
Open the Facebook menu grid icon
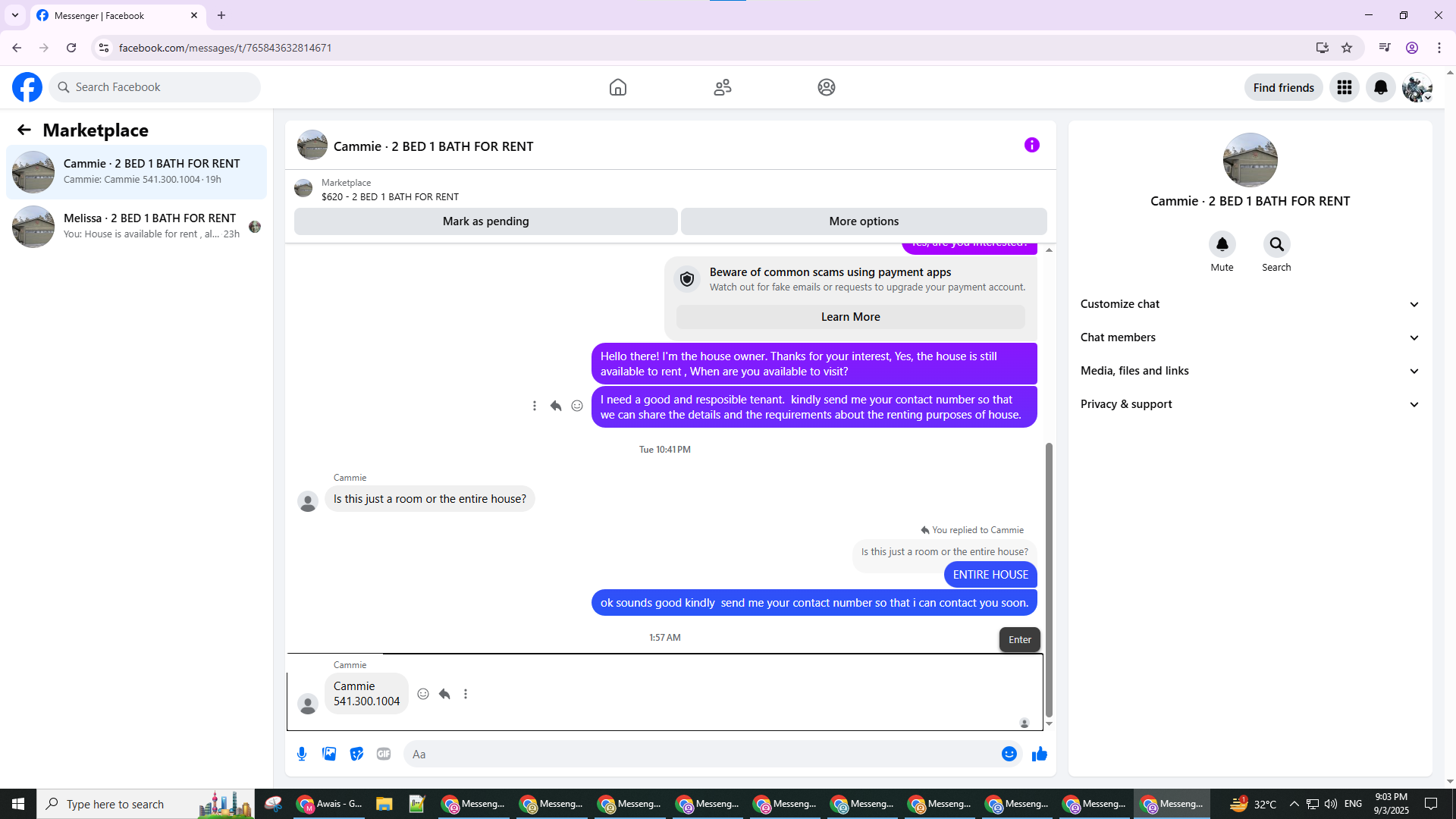pos(1345,87)
